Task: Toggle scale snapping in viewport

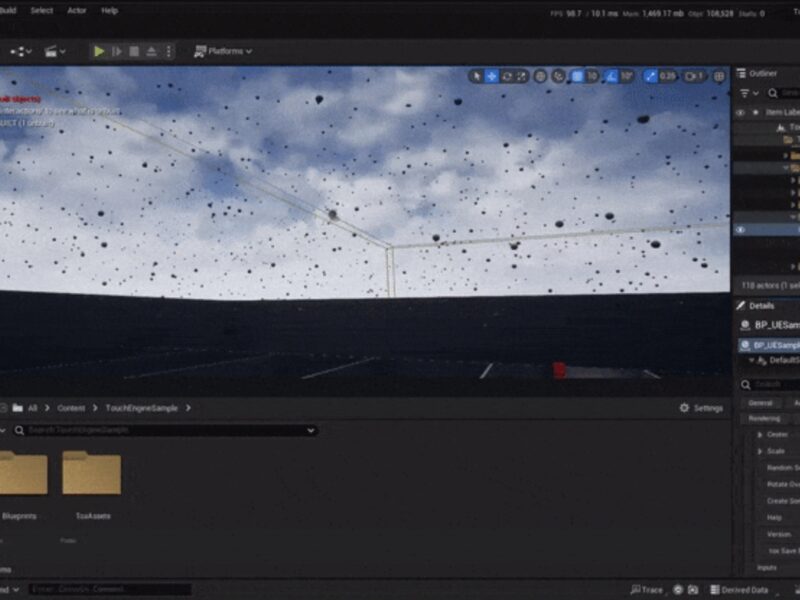Action: (650, 77)
